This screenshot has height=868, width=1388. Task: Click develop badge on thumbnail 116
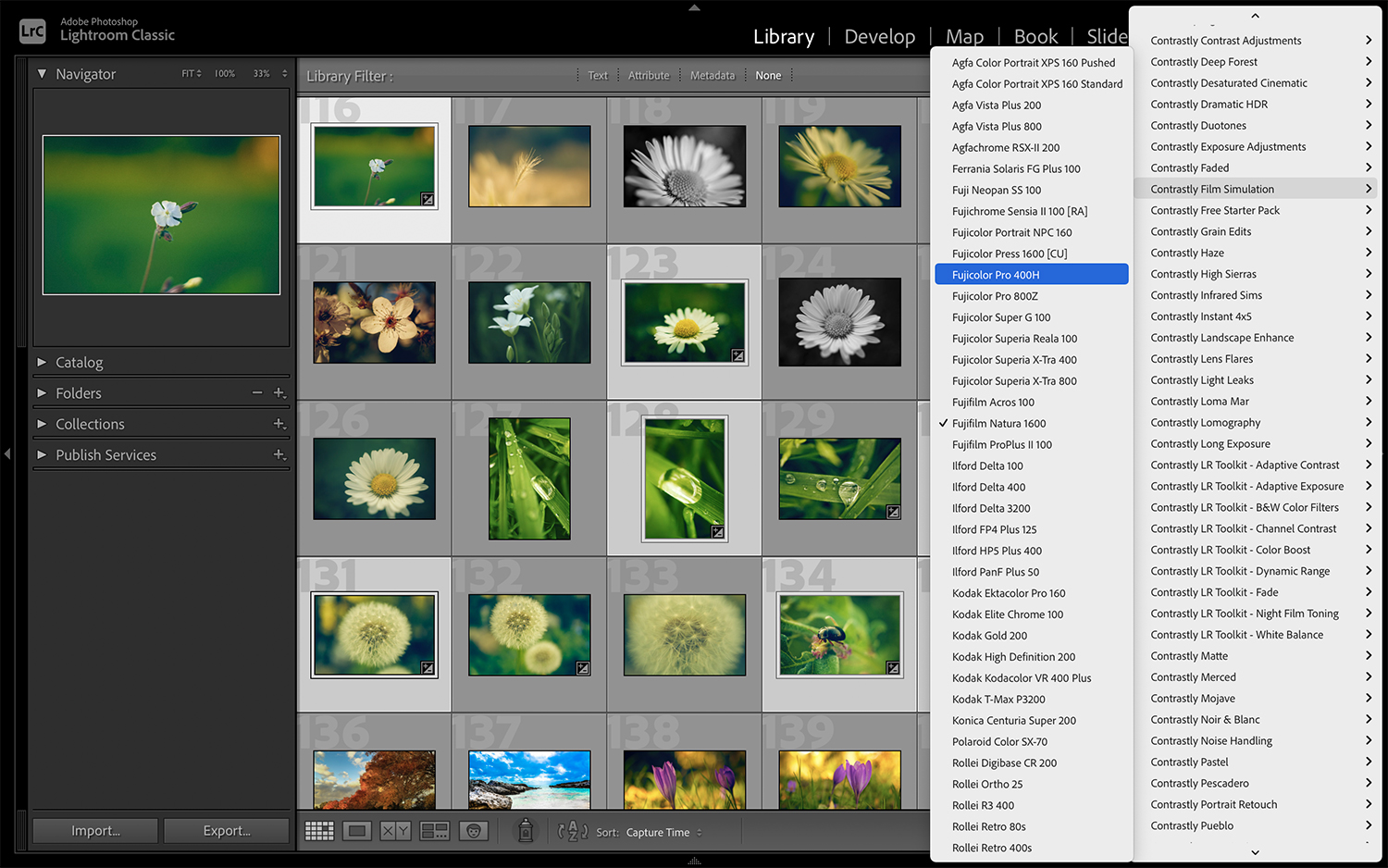[x=428, y=199]
